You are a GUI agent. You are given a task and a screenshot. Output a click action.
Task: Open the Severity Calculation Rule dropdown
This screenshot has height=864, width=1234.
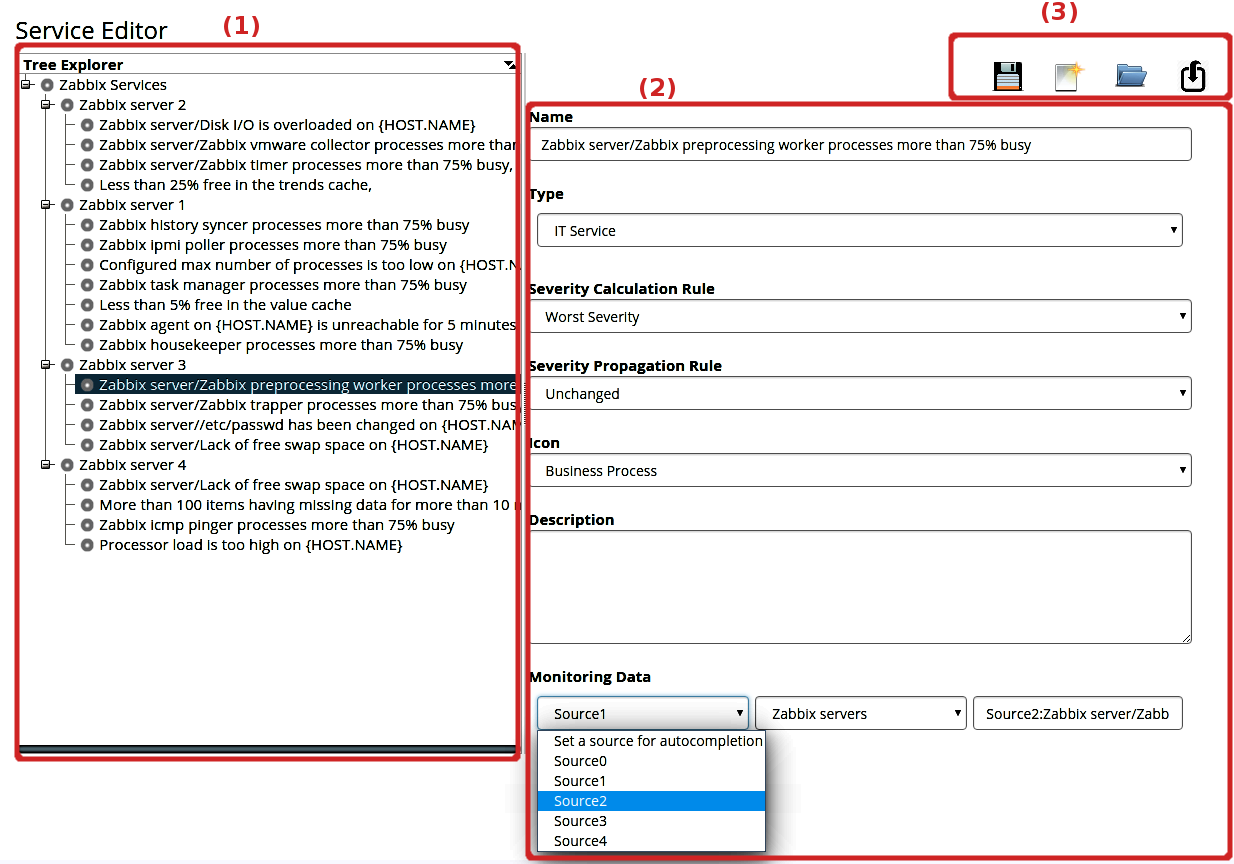coord(859,317)
